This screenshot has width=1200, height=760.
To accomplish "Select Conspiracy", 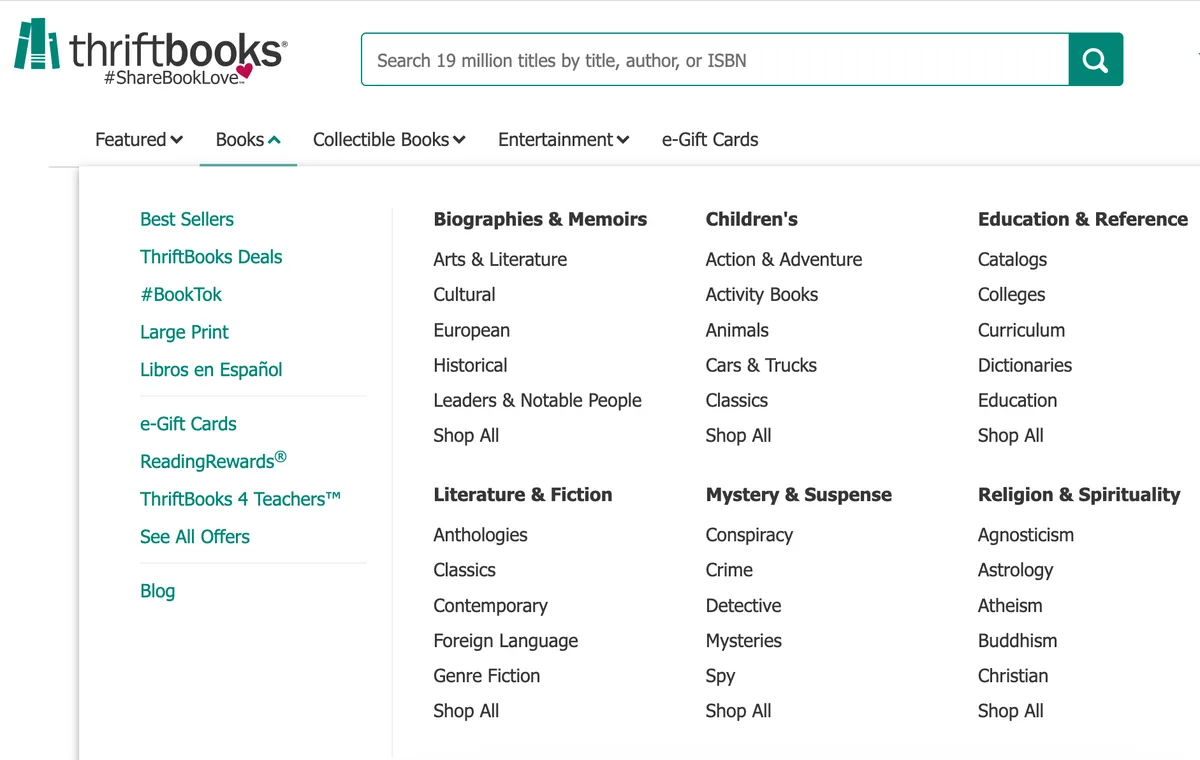I will pyautogui.click(x=749, y=535).
